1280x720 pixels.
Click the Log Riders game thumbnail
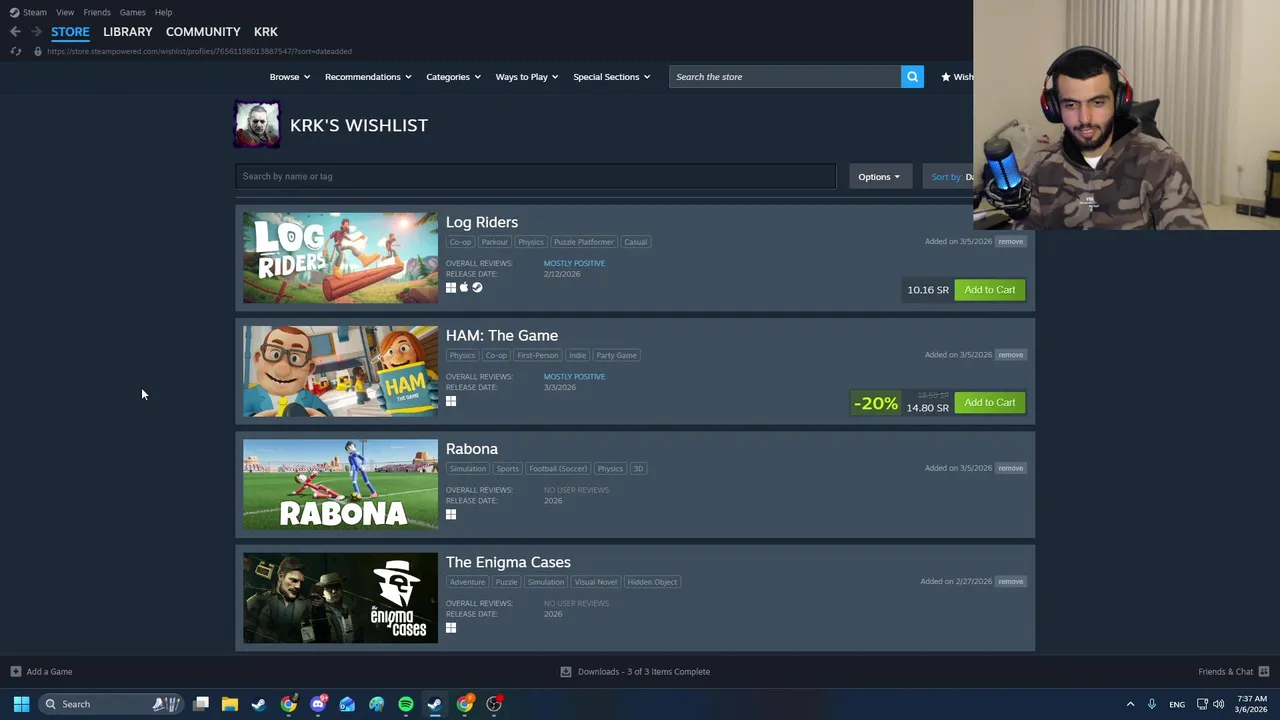[x=340, y=258]
